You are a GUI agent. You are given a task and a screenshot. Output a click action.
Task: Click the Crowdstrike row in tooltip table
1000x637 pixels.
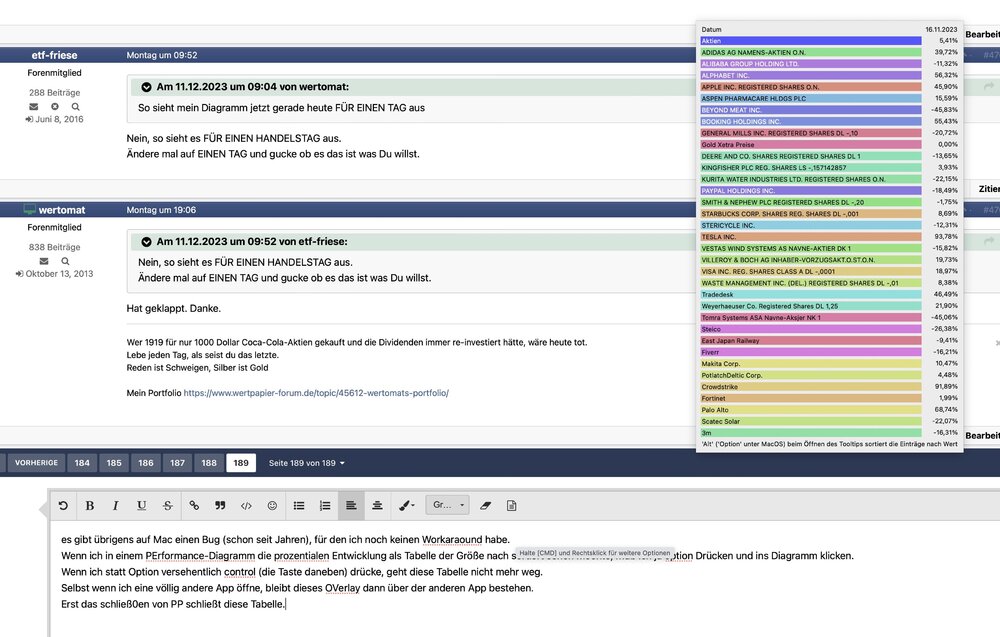tap(811, 386)
